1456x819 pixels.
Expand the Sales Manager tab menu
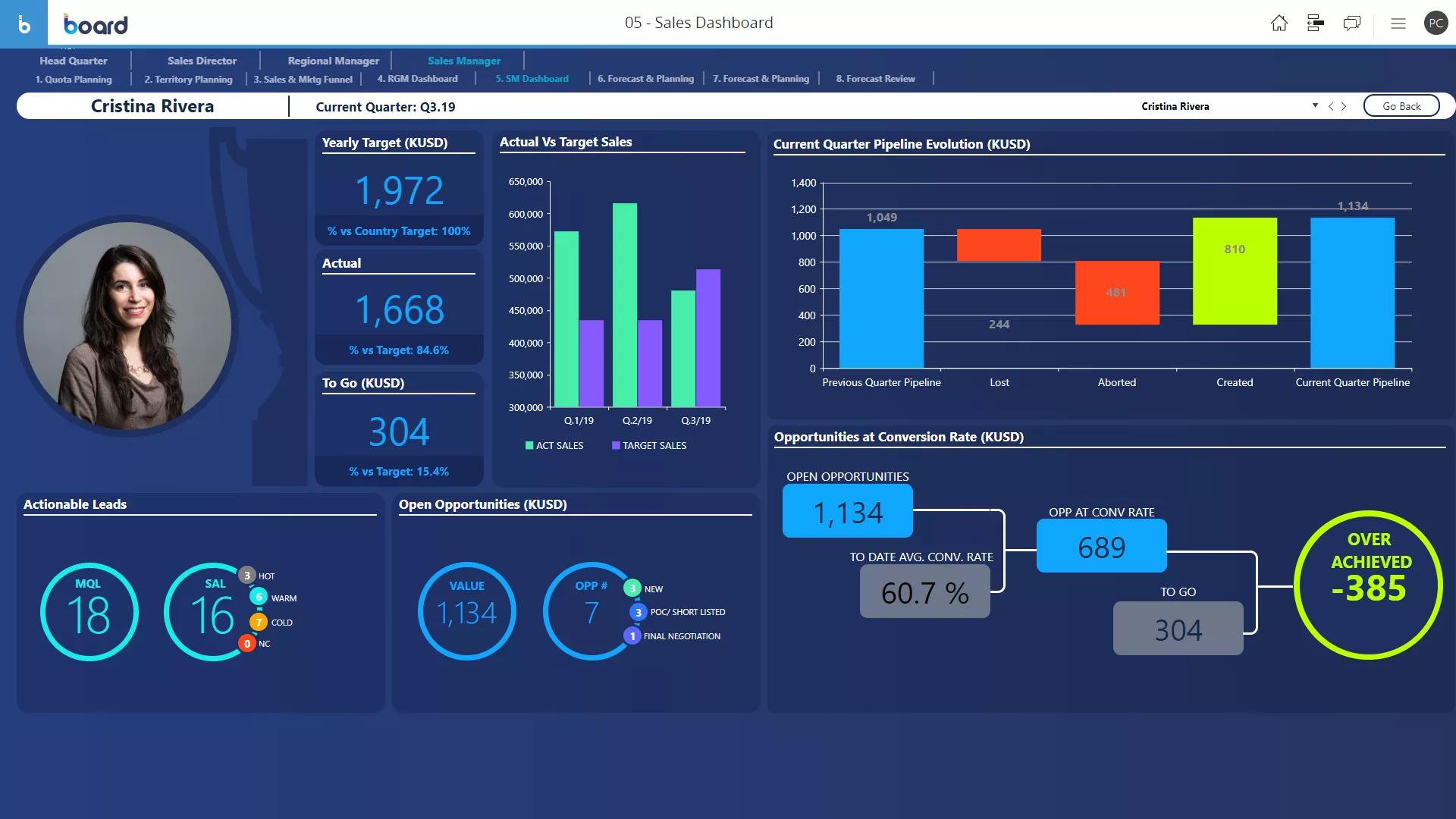click(x=463, y=60)
